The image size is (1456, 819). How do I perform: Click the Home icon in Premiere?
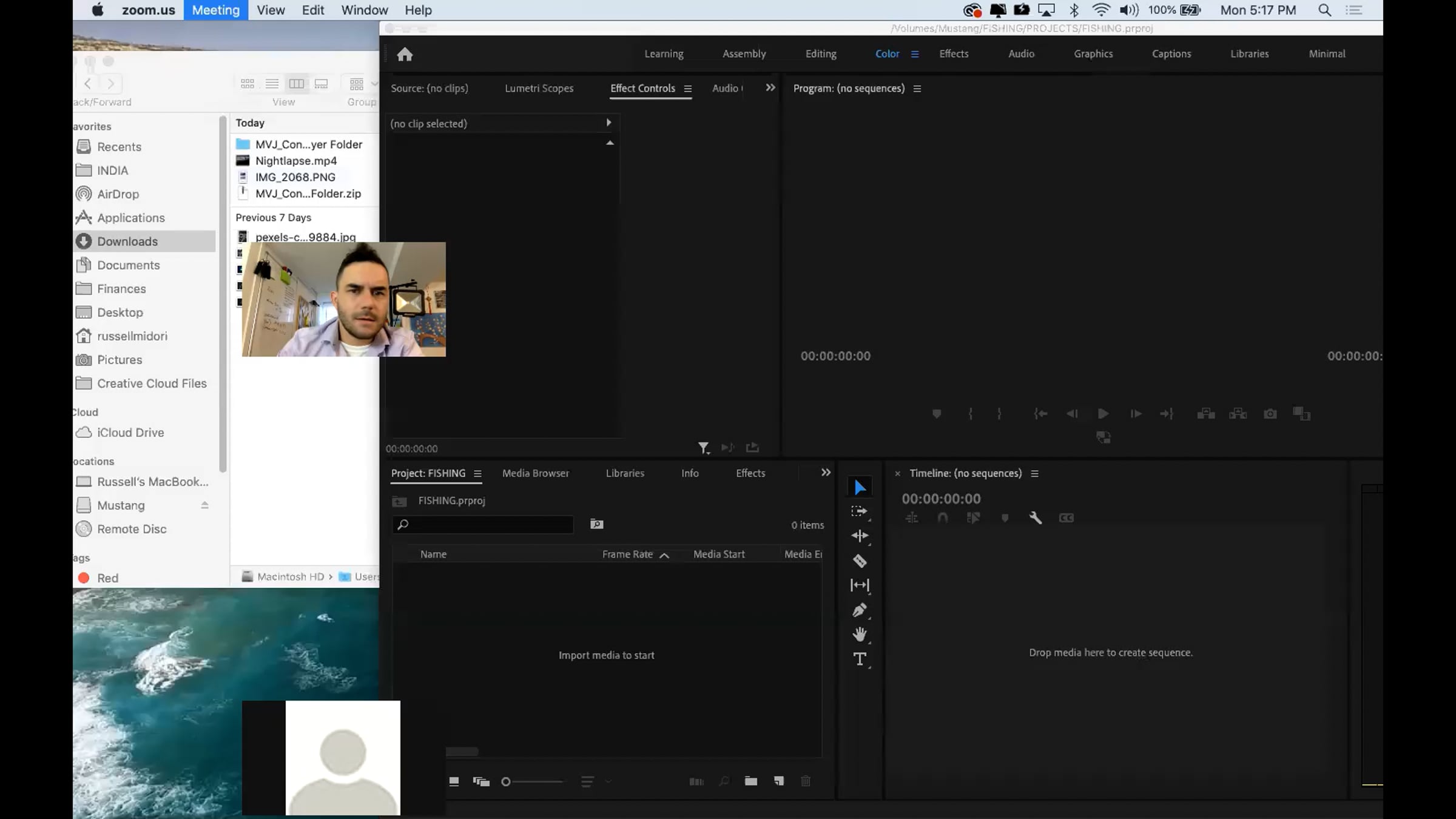tap(405, 55)
